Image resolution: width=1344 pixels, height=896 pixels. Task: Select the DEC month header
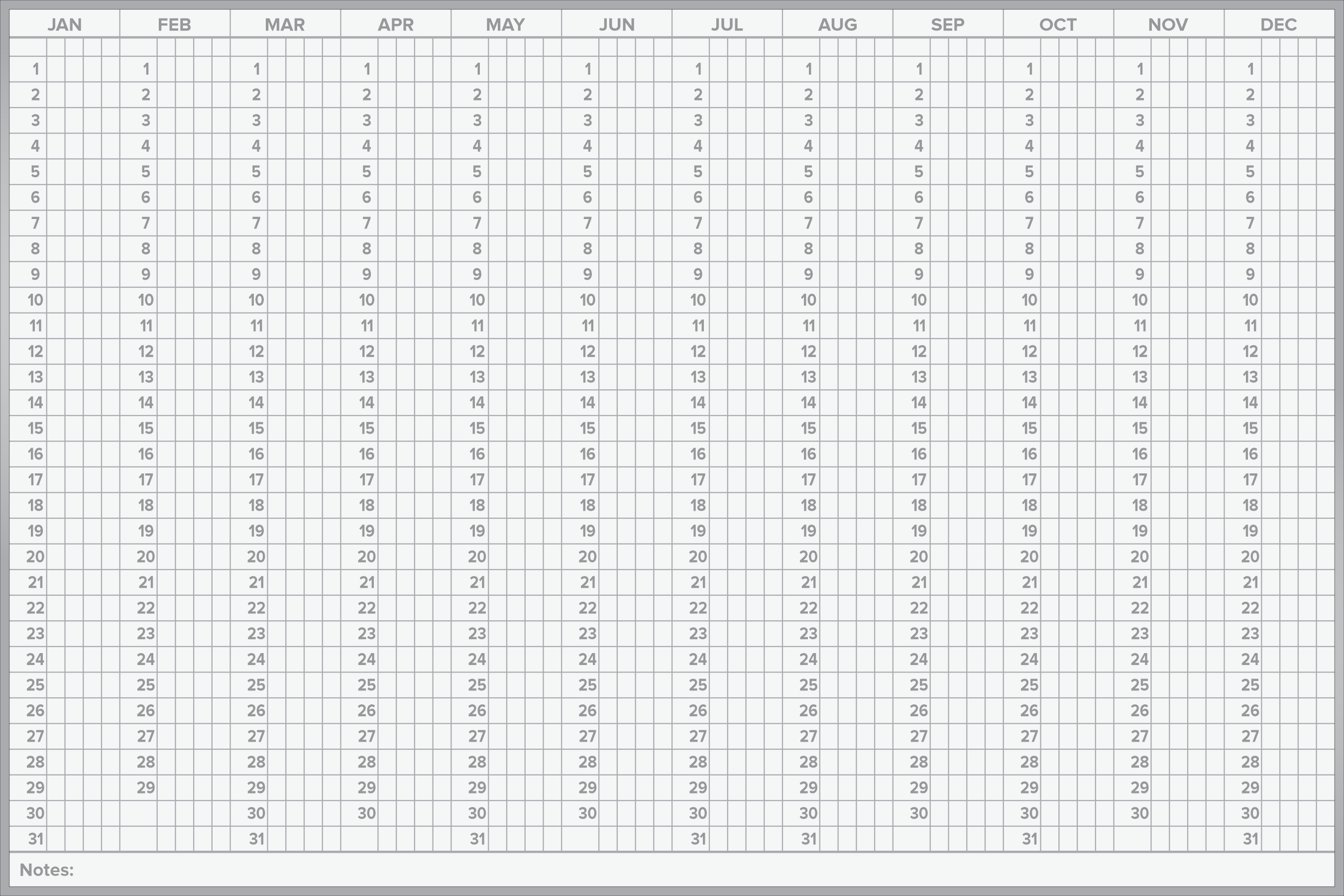tap(1279, 24)
